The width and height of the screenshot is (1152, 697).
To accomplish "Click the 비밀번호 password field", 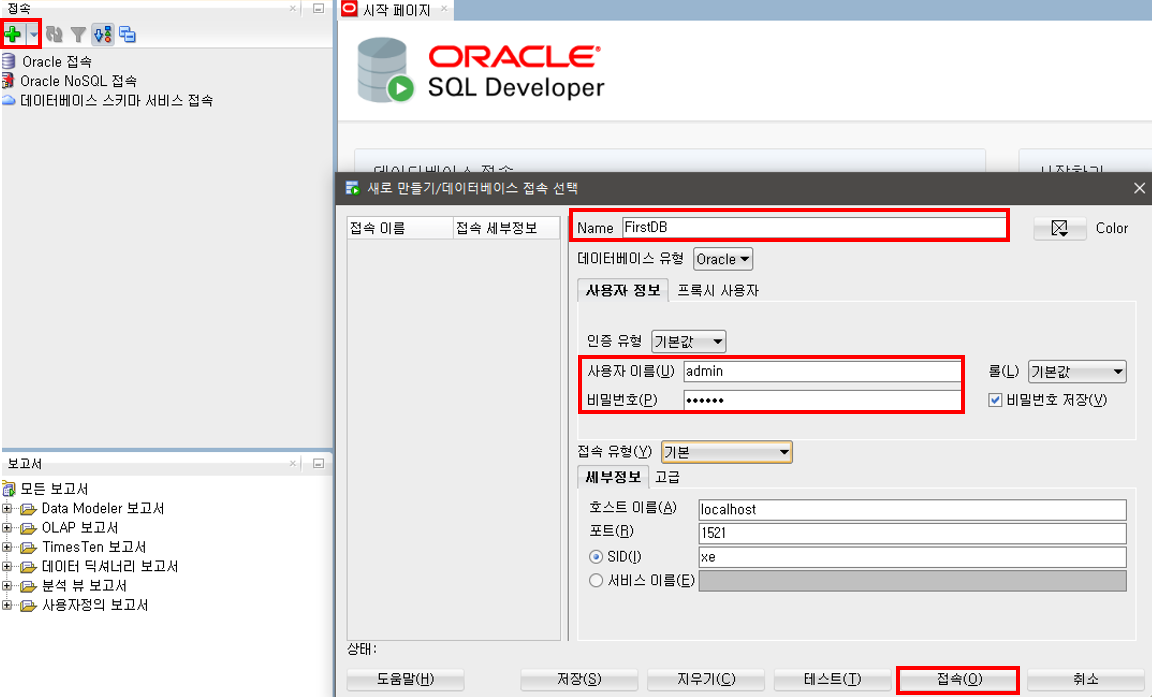I will click(x=822, y=400).
